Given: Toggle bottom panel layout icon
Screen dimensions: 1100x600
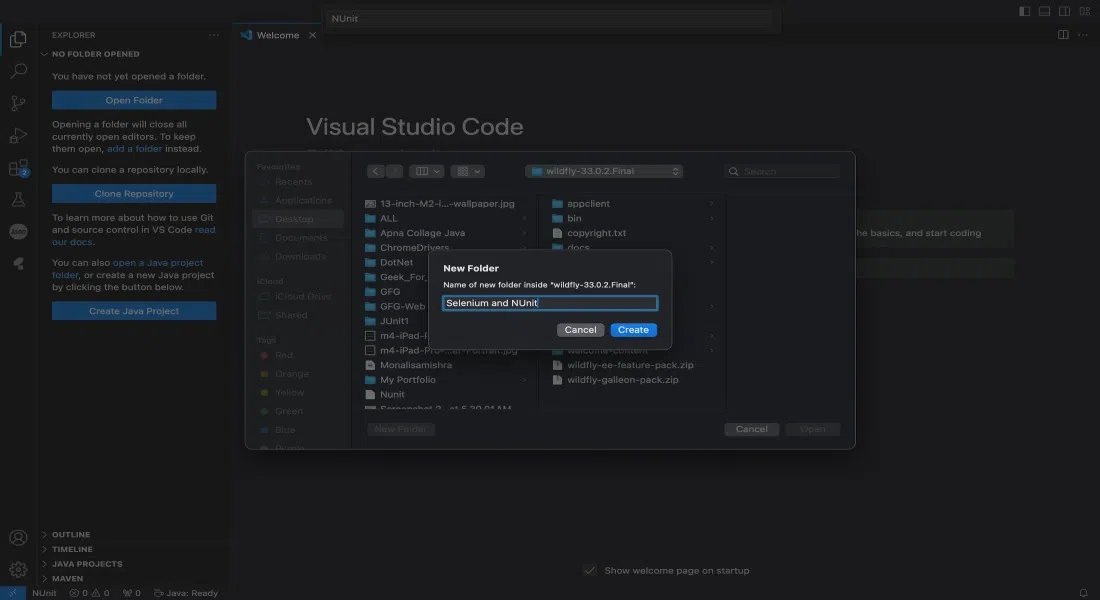Looking at the screenshot, I should pos(1045,11).
